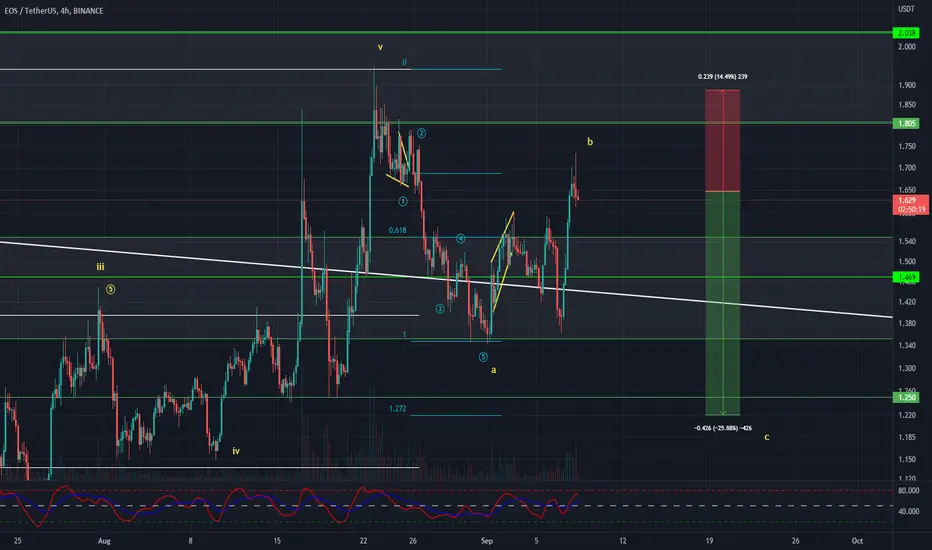Select the green profit zone of short position
The image size is (932, 550).
(x=723, y=303)
